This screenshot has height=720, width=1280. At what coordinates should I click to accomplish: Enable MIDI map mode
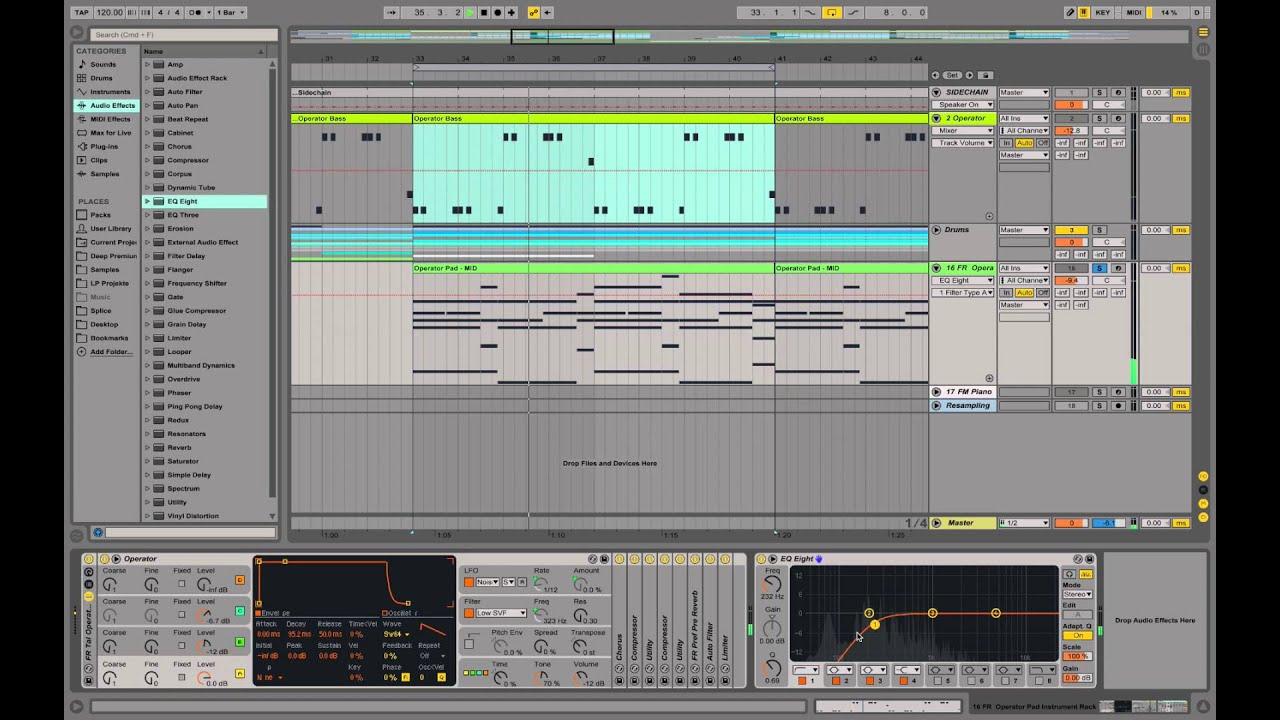point(1133,12)
